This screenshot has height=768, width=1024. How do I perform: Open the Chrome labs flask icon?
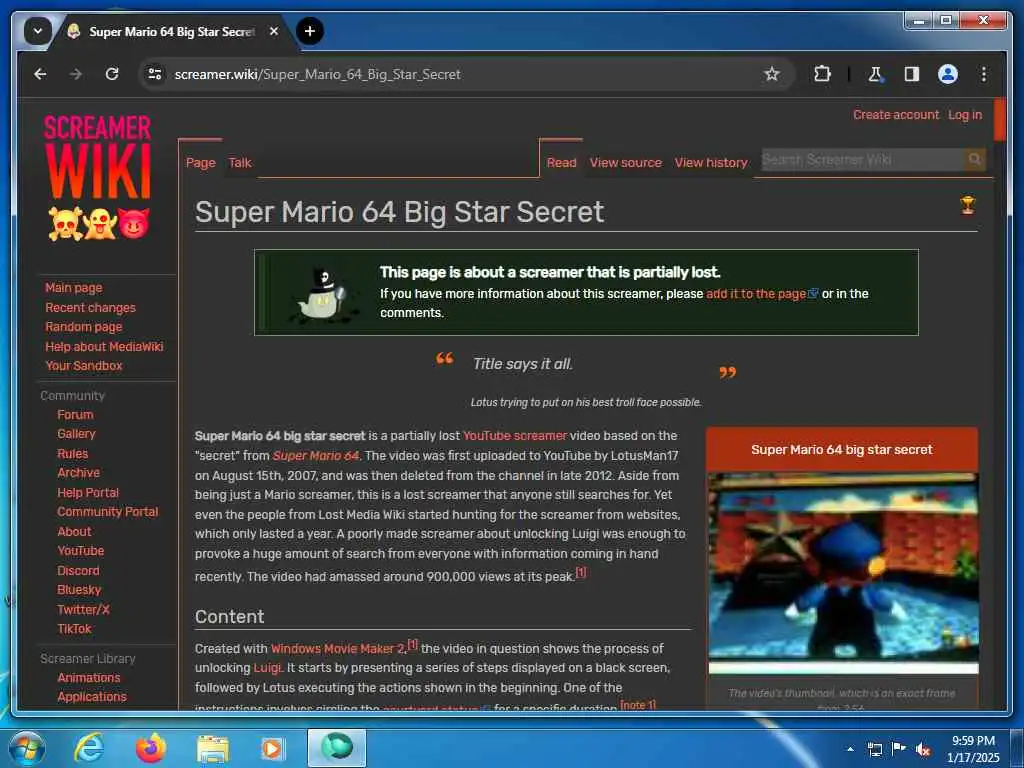[x=875, y=74]
